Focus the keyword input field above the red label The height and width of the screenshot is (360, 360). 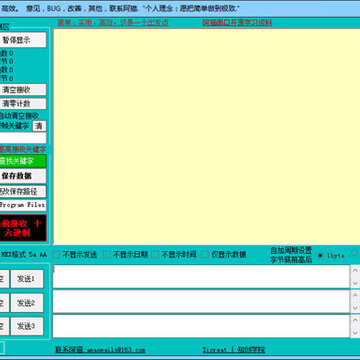pyautogui.click(x=22, y=138)
